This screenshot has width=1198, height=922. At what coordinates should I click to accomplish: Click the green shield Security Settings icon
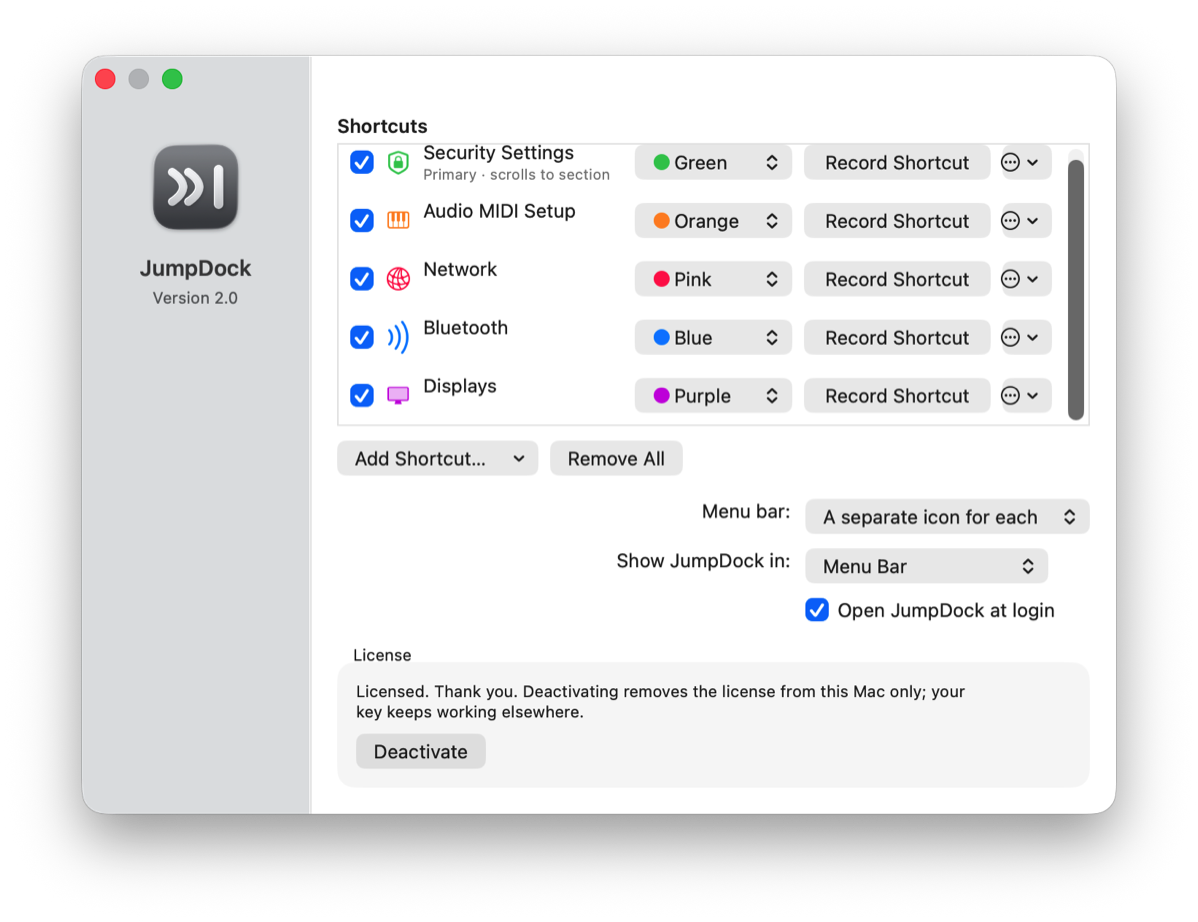point(398,162)
